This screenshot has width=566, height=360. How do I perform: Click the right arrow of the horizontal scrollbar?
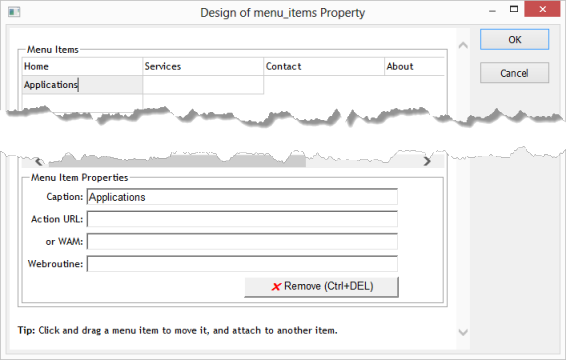[427, 161]
